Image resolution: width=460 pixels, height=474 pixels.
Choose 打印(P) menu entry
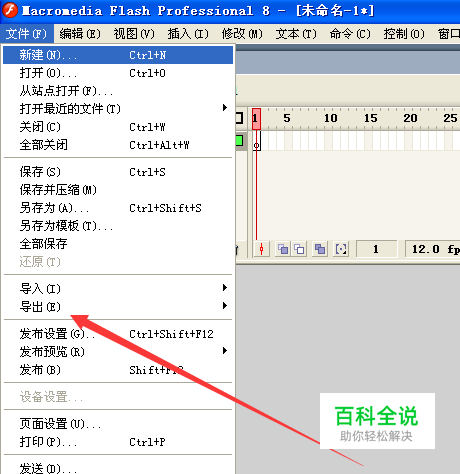(x=118, y=442)
